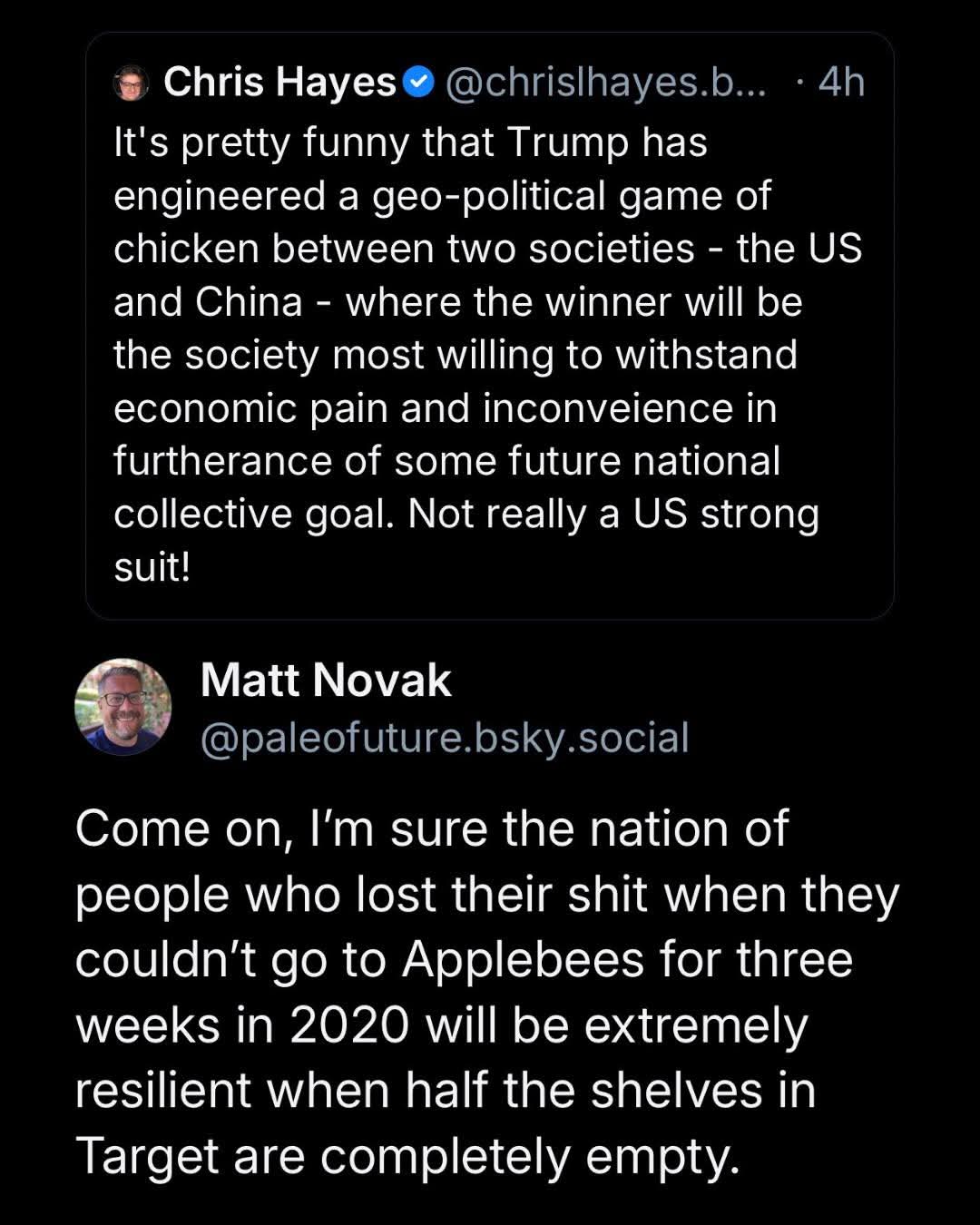Click the word "suit!" ending the quote
Screen dimensions: 980x1225
(152, 568)
